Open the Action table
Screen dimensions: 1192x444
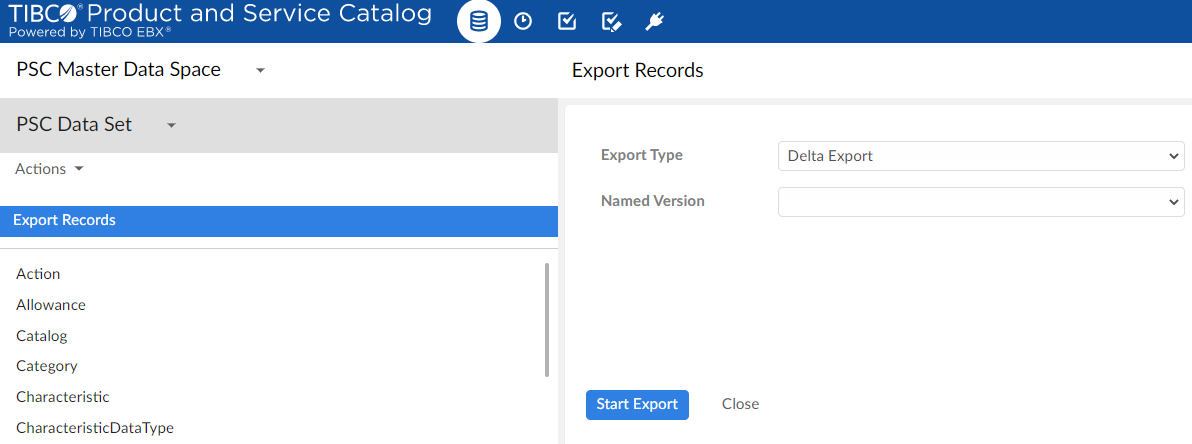[38, 274]
